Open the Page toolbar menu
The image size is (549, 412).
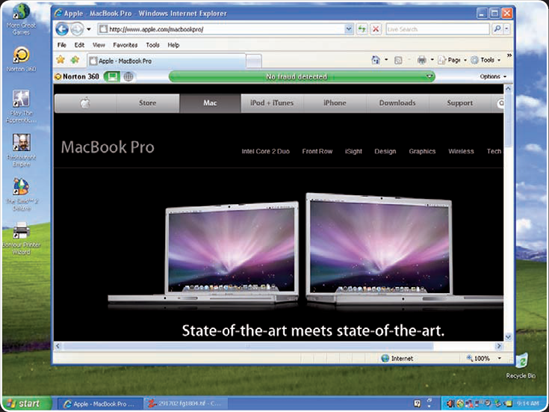(452, 60)
